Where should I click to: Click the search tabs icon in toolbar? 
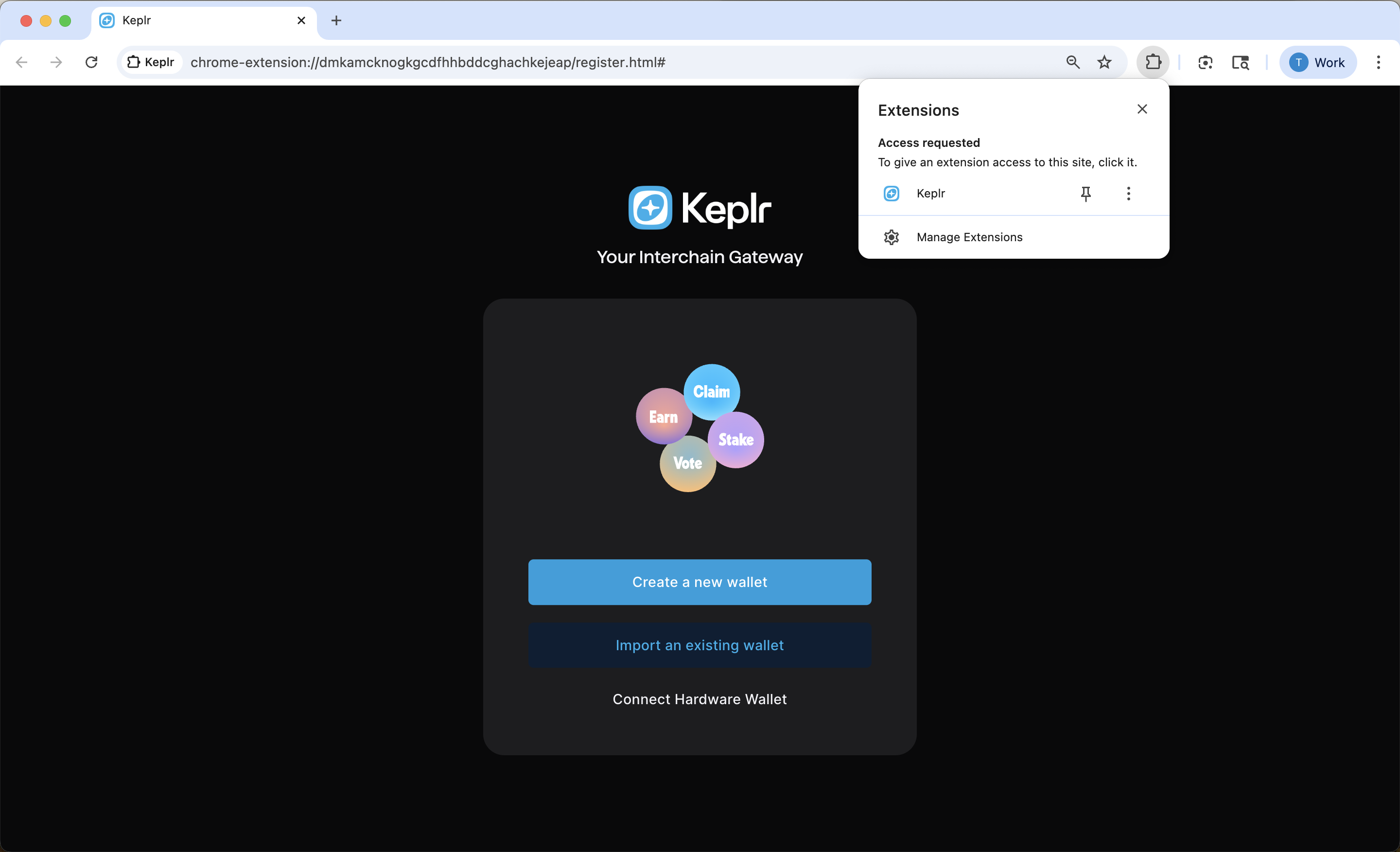click(1241, 62)
